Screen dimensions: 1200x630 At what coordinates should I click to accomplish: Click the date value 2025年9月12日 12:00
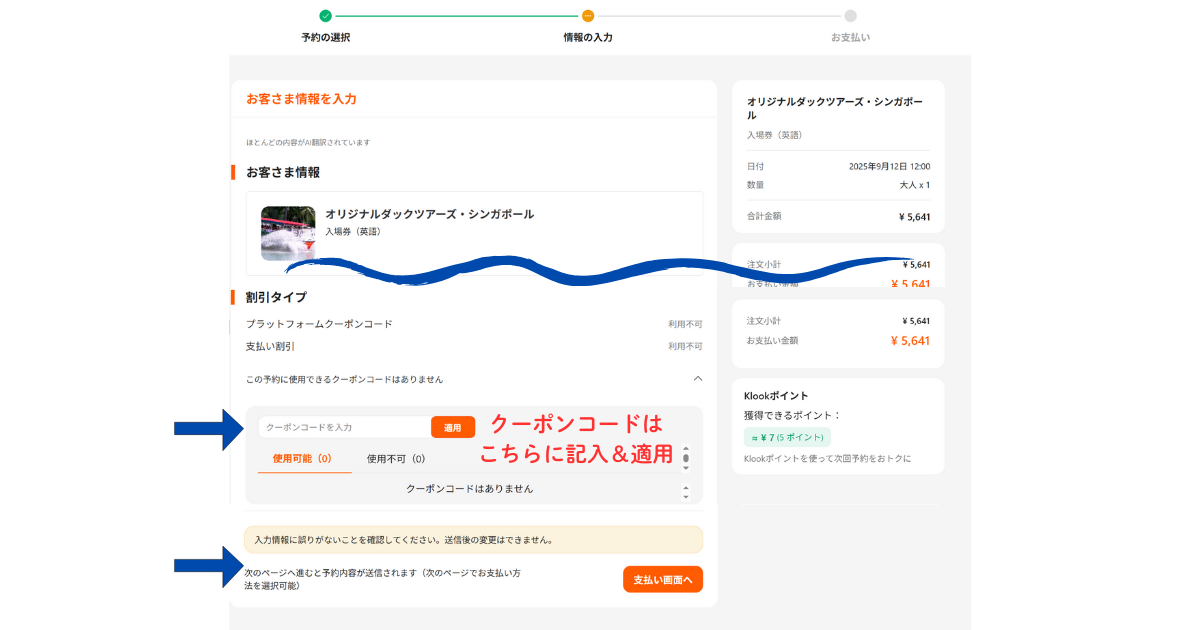tap(890, 166)
